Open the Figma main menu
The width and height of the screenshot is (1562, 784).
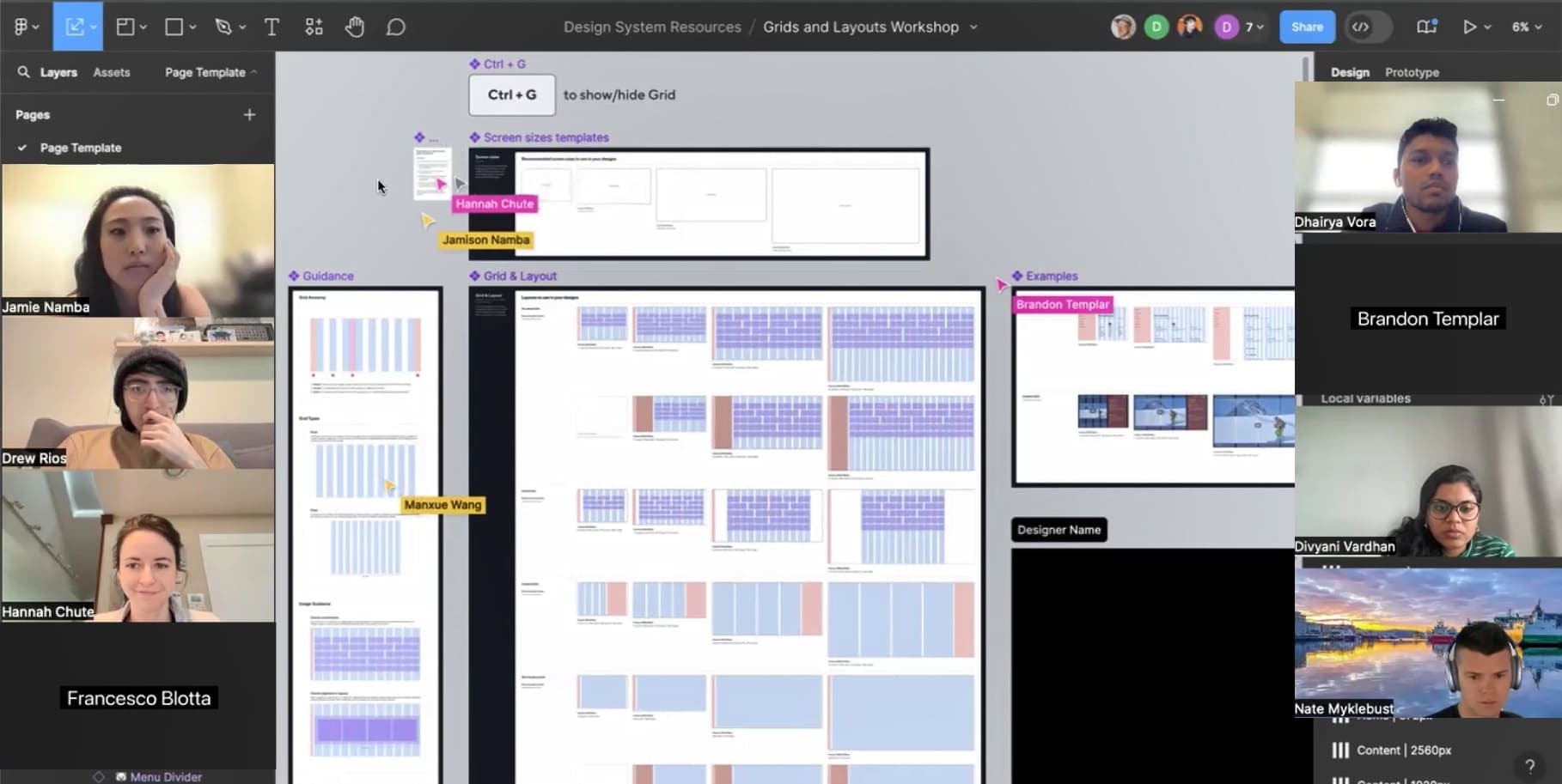(x=25, y=27)
